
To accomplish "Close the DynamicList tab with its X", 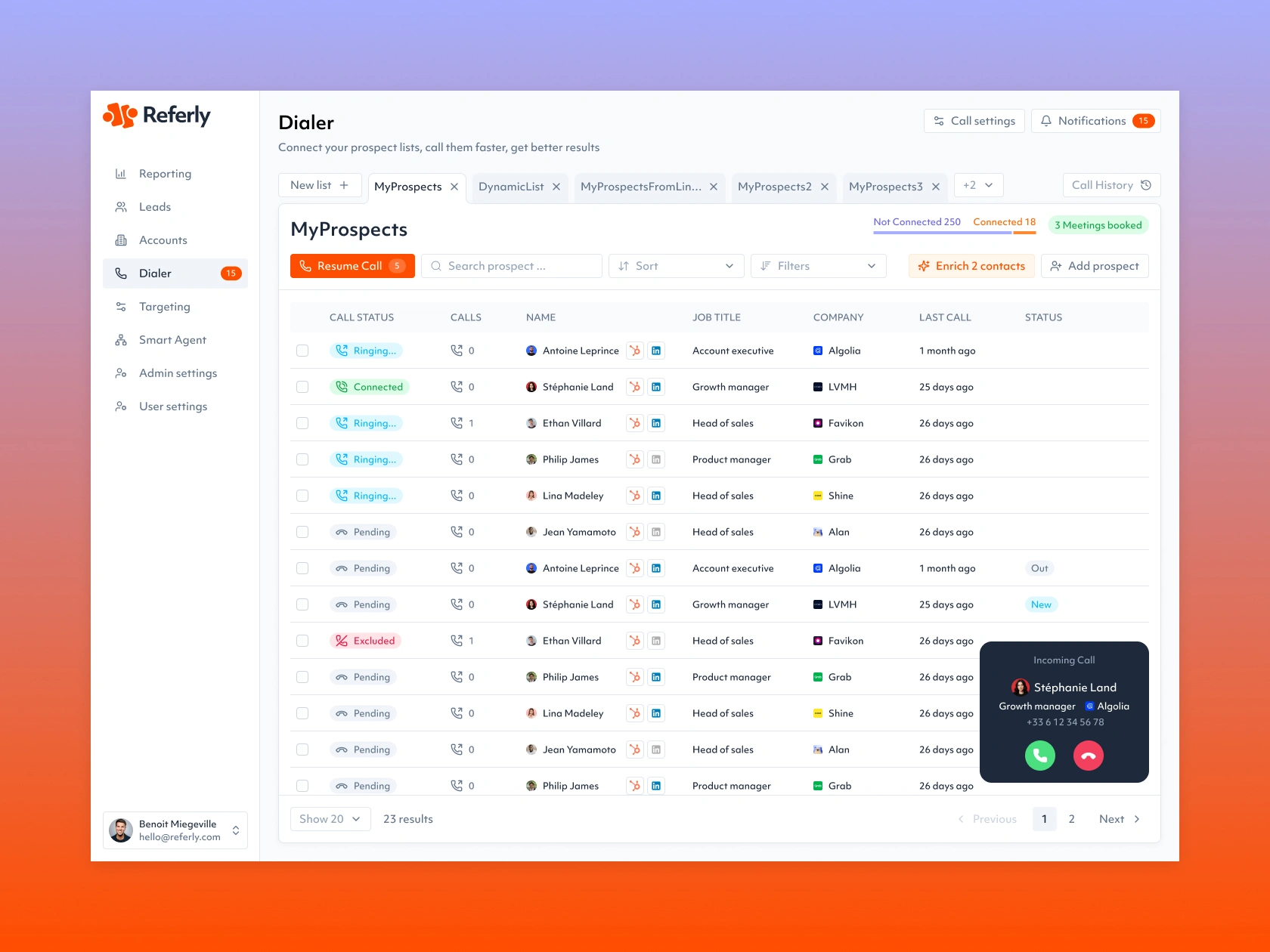I will 556,187.
